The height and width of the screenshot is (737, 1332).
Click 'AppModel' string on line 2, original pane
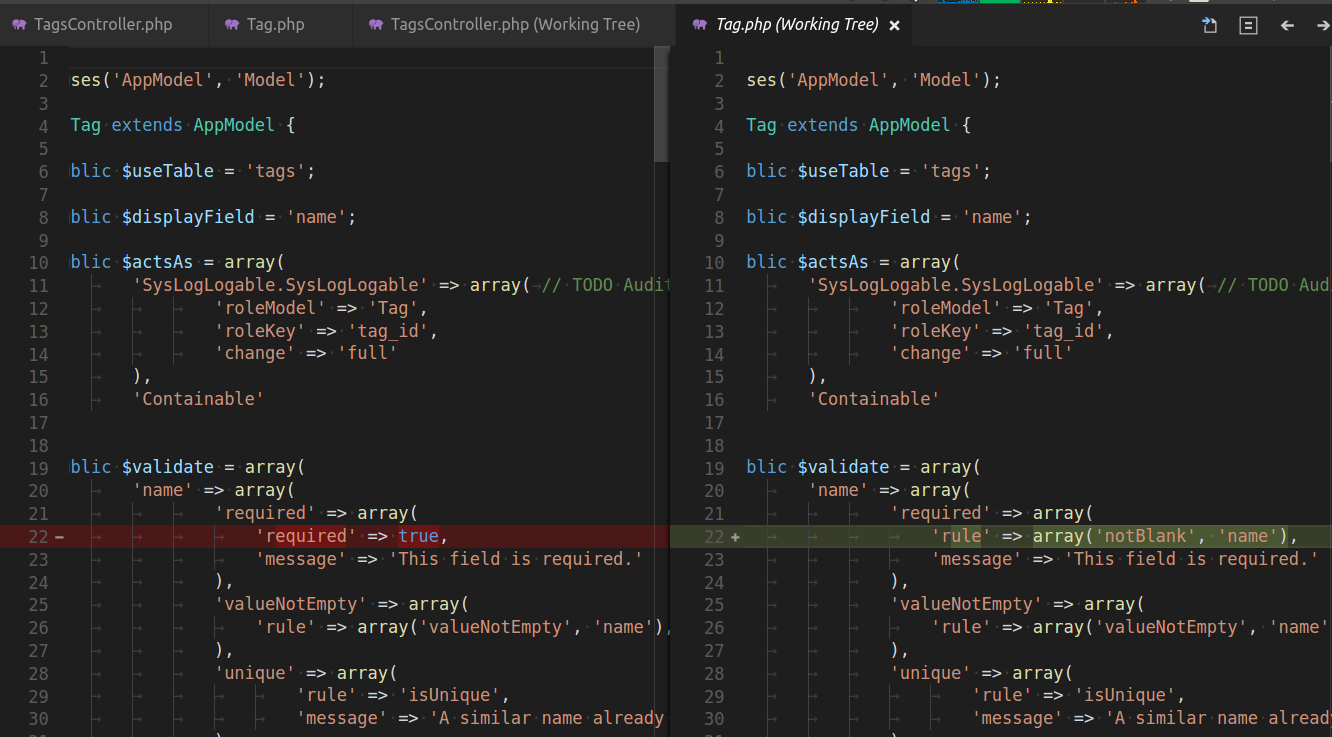162,80
